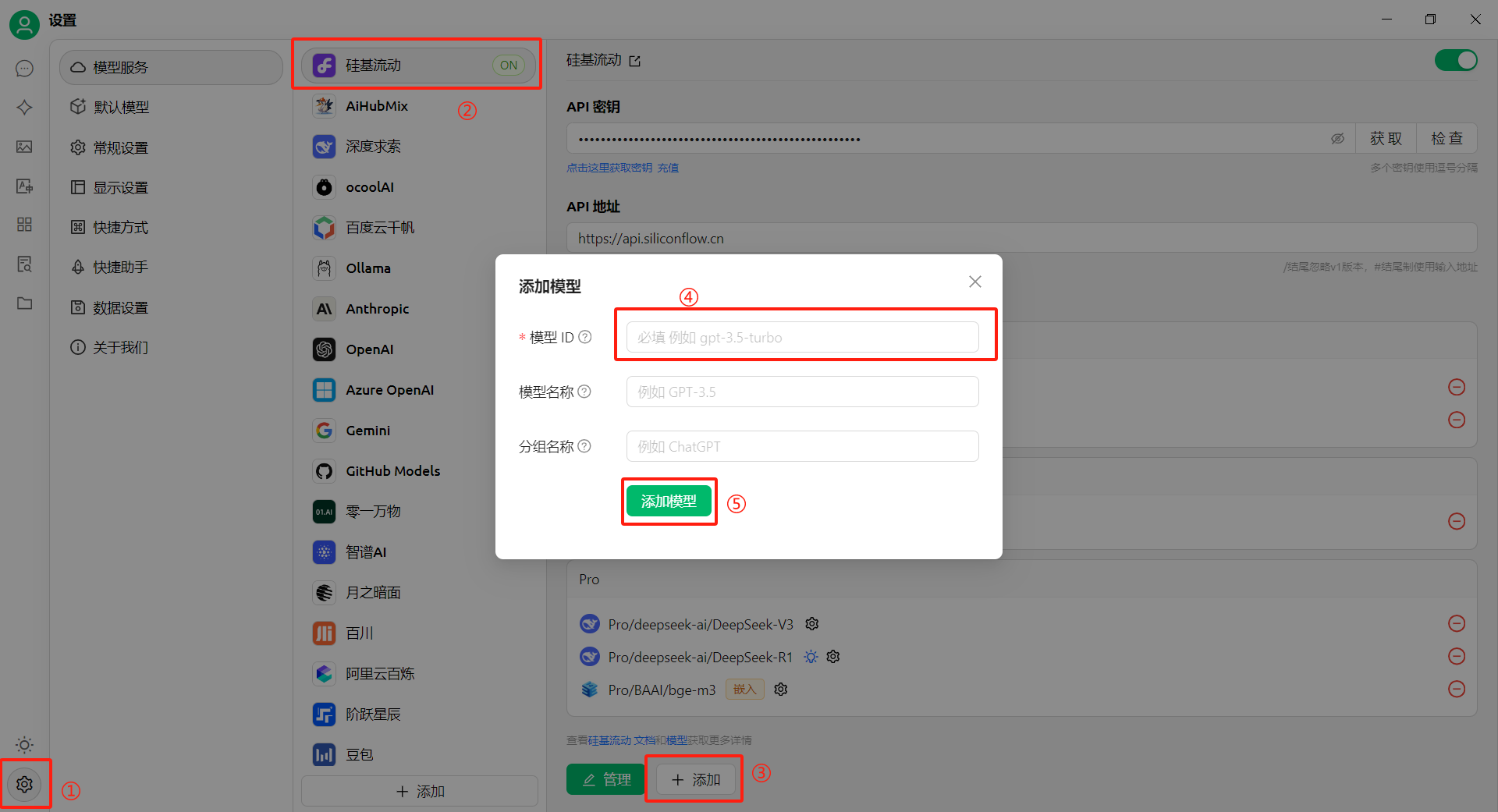Image resolution: width=1498 pixels, height=812 pixels.
Task: Focus the 分组名称 input field
Action: [x=802, y=446]
